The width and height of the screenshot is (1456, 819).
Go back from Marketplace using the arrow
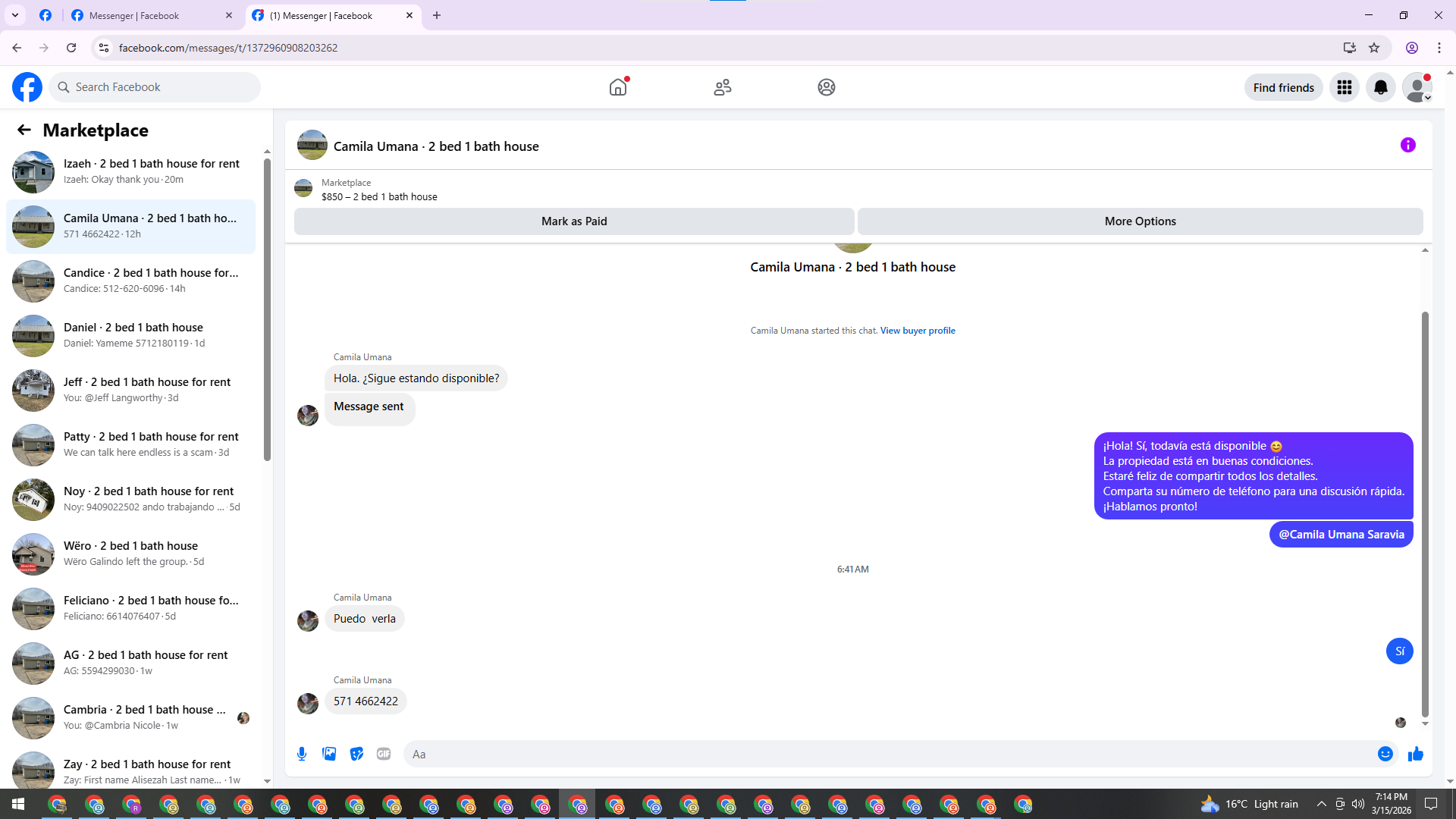tap(24, 130)
